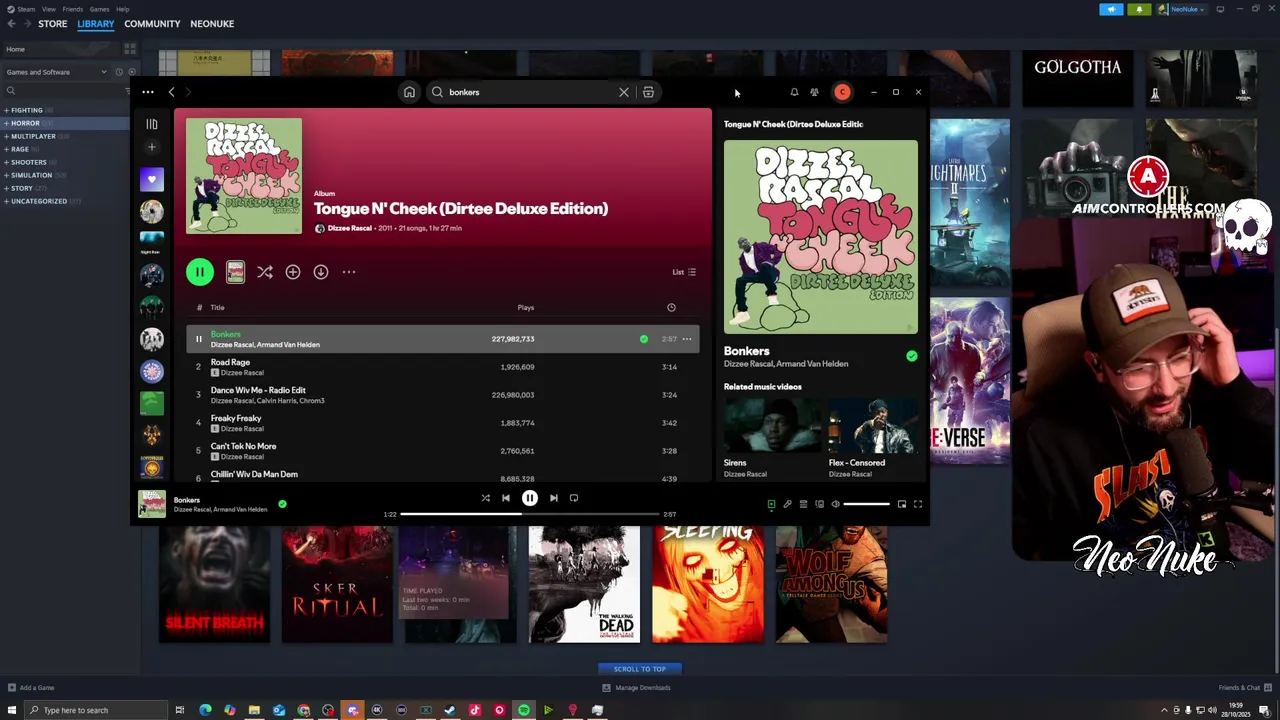Image resolution: width=1280 pixels, height=720 pixels.
Task: Play the Road Rage track
Action: tap(442, 367)
